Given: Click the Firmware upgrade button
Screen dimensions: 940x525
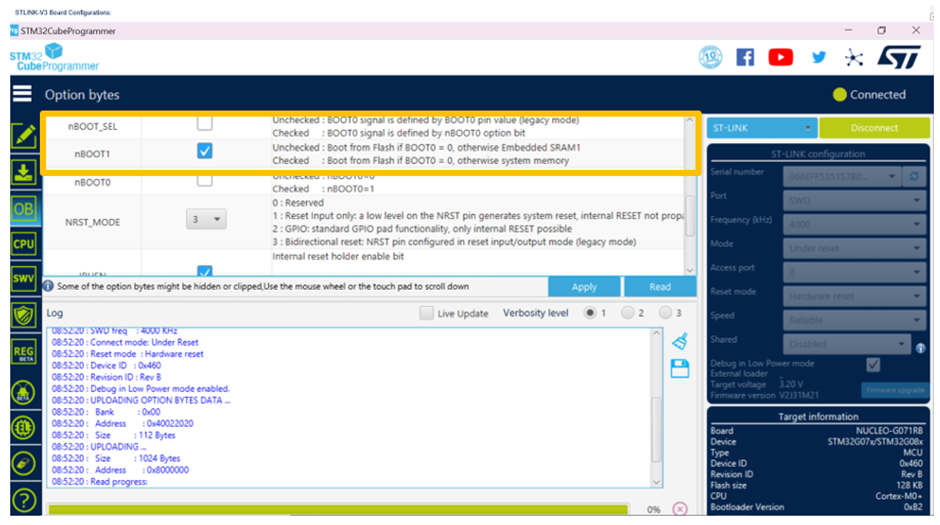Looking at the screenshot, I should click(x=895, y=390).
